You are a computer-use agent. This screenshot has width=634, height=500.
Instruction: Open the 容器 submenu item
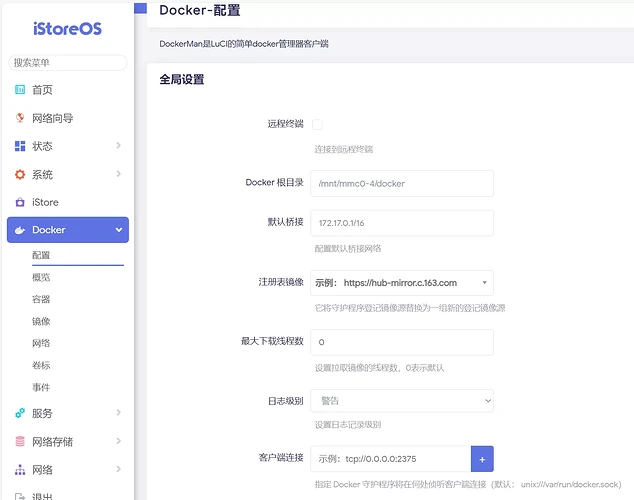point(41,299)
